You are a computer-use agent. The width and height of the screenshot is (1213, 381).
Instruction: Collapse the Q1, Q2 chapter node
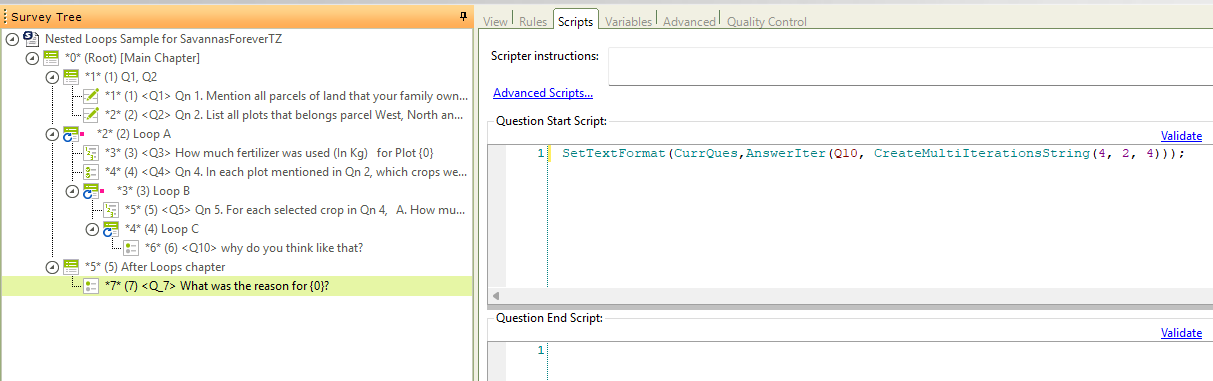(51, 76)
